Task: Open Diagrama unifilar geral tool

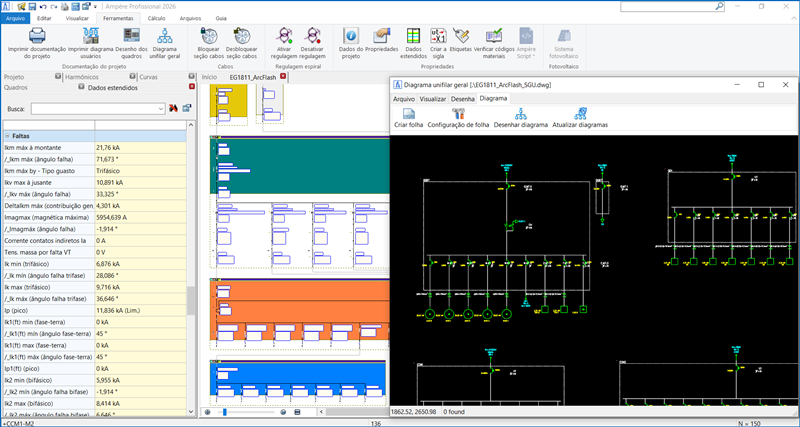Action: tap(164, 35)
